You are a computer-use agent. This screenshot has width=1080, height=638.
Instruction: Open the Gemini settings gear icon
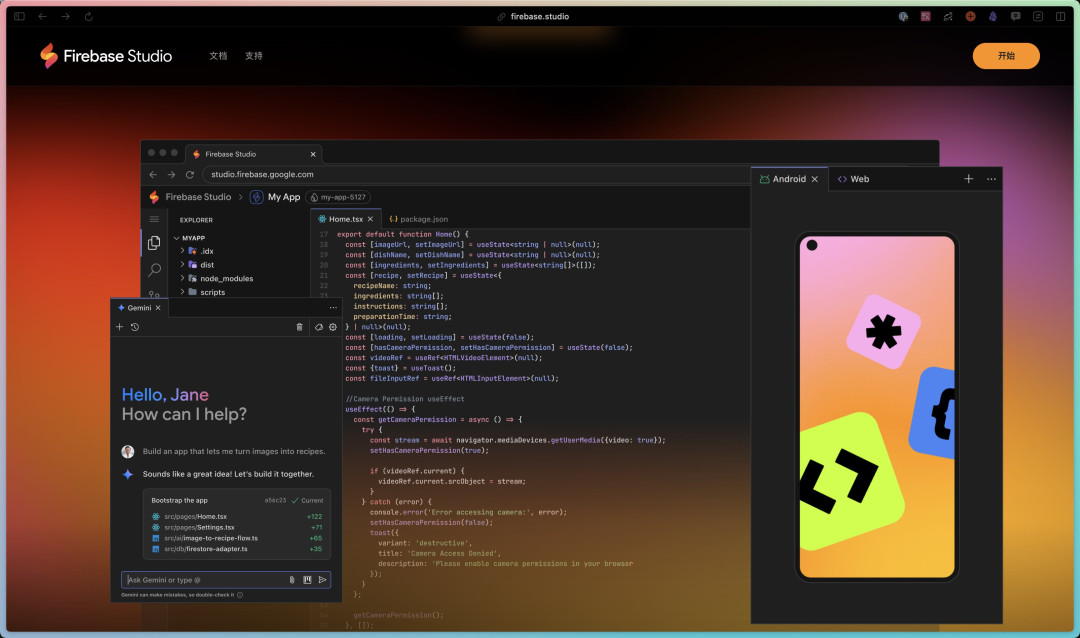[x=334, y=327]
